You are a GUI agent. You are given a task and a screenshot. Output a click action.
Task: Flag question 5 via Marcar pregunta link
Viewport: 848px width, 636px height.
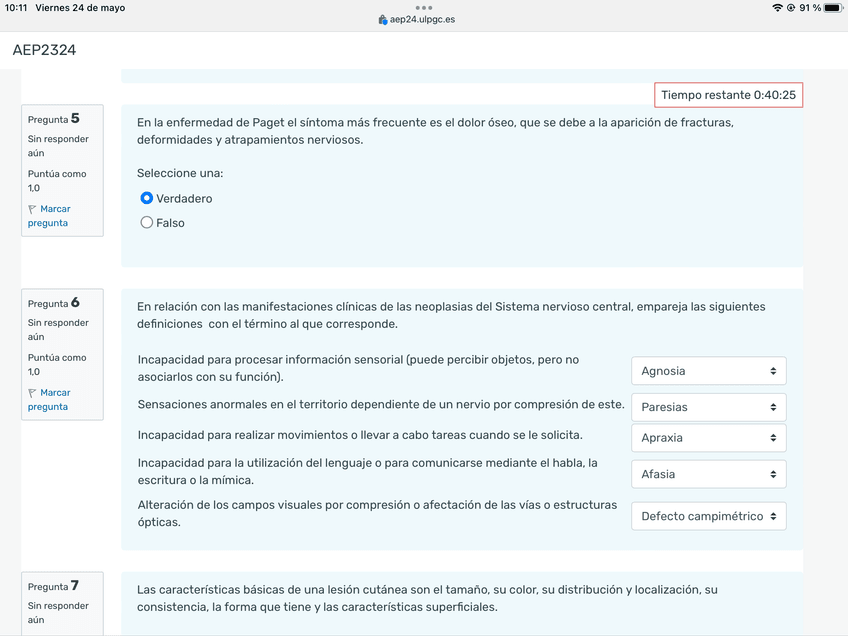point(54,216)
